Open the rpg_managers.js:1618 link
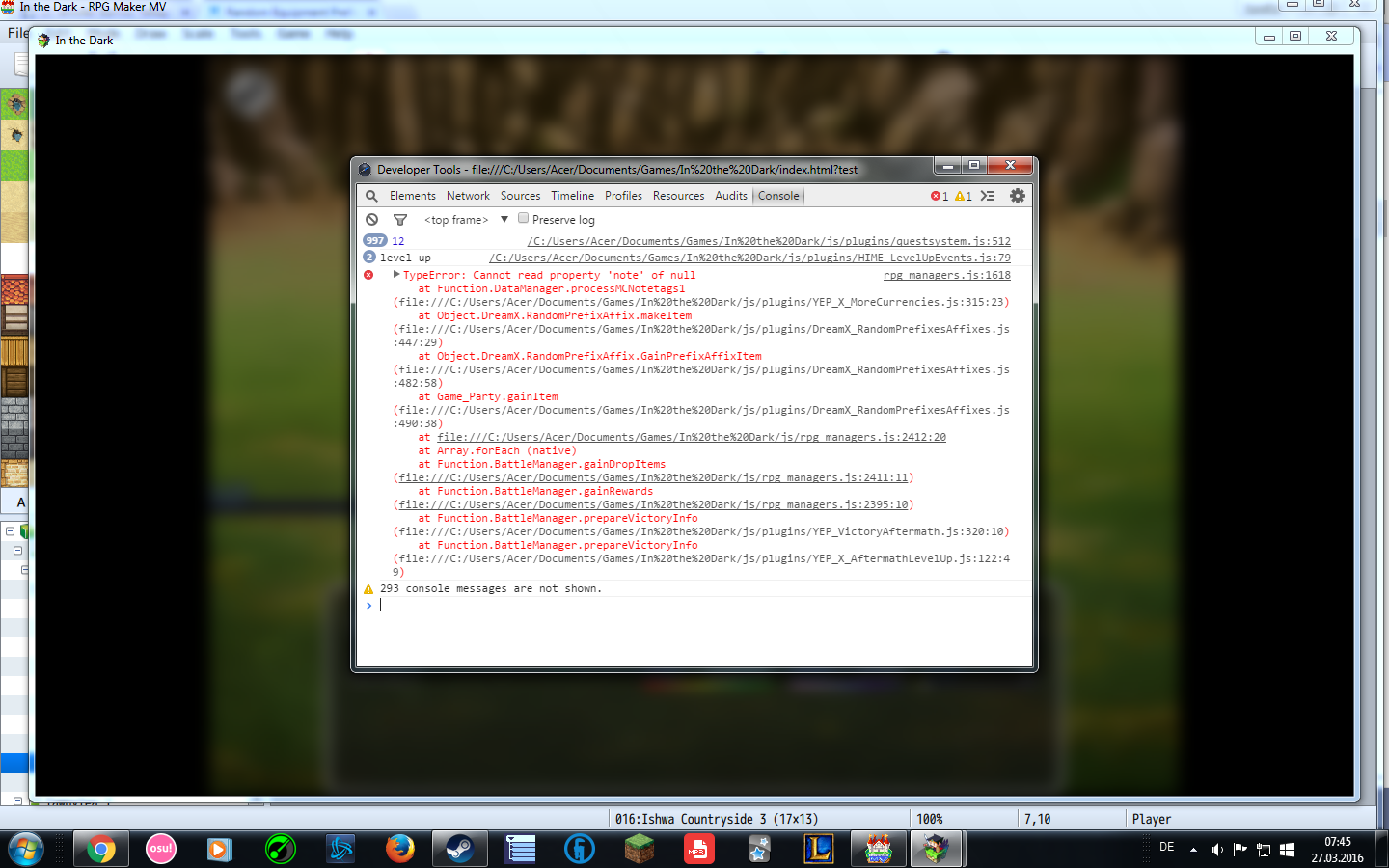 tap(947, 275)
